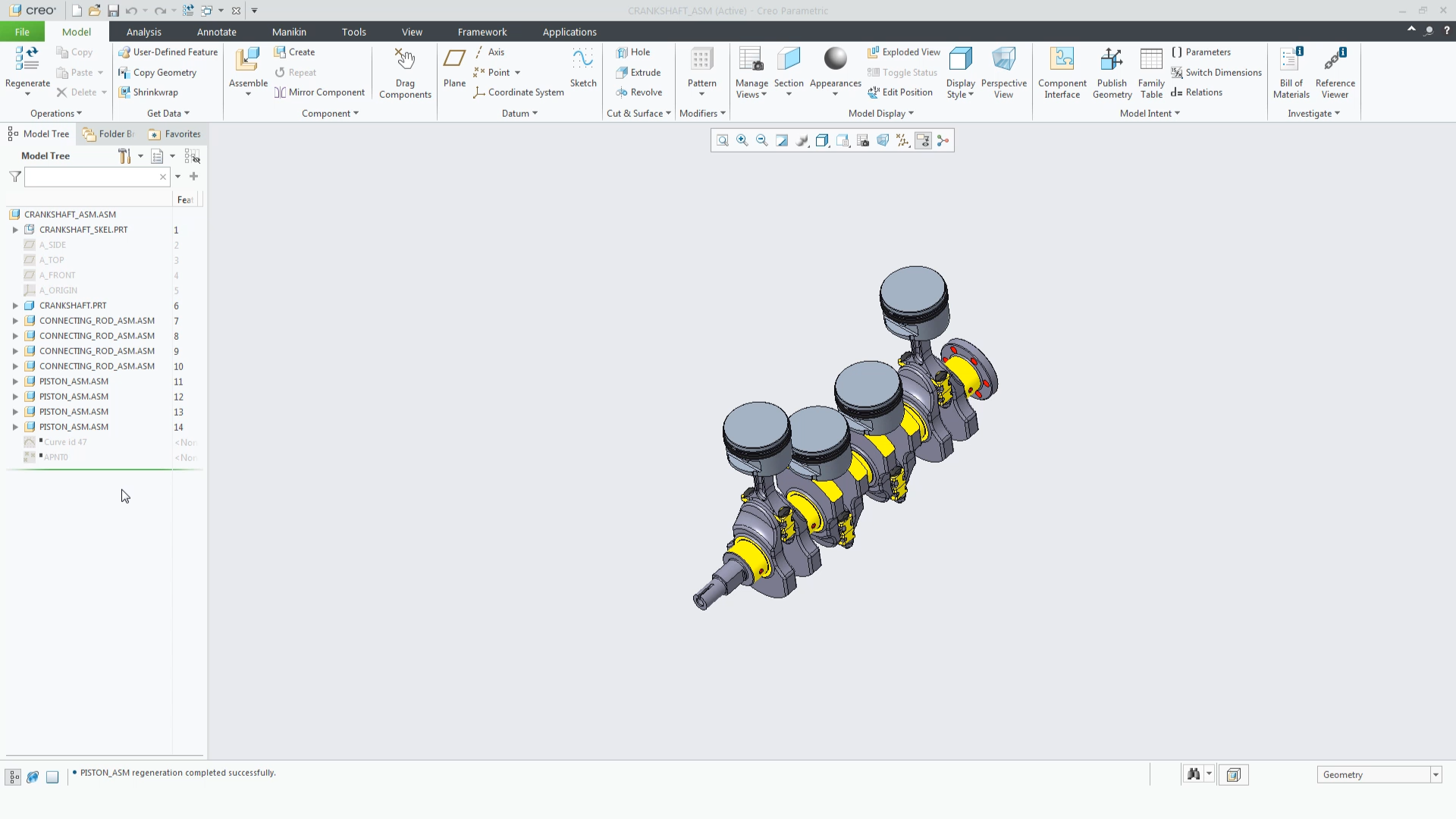Screen dimensions: 1456x819
Task: Open Publish Geometry
Action: 1112,74
